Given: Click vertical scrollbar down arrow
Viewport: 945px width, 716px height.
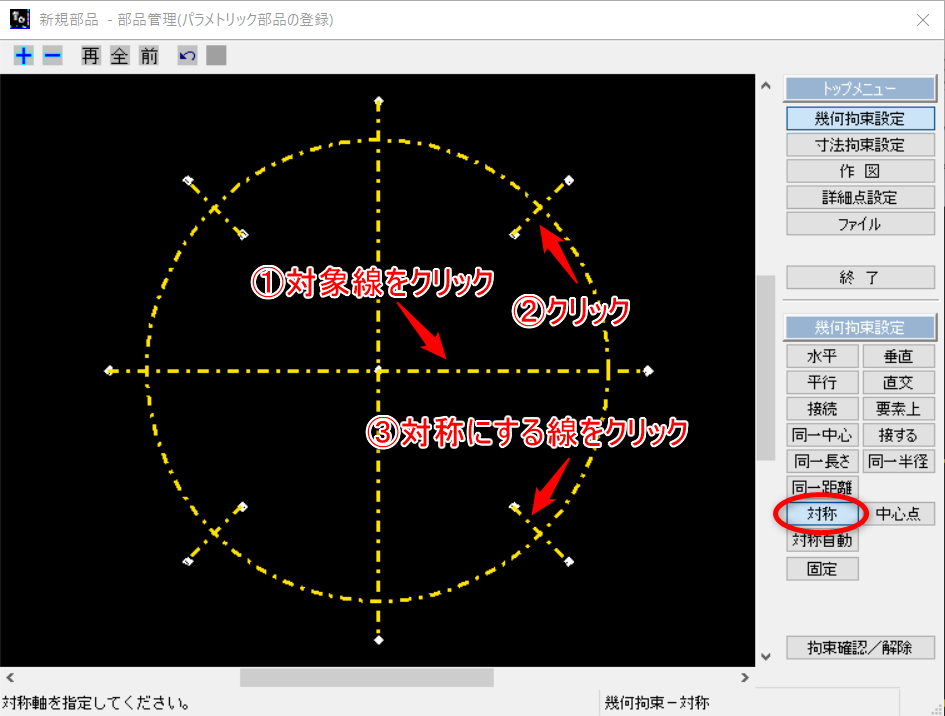Looking at the screenshot, I should click(x=766, y=656).
